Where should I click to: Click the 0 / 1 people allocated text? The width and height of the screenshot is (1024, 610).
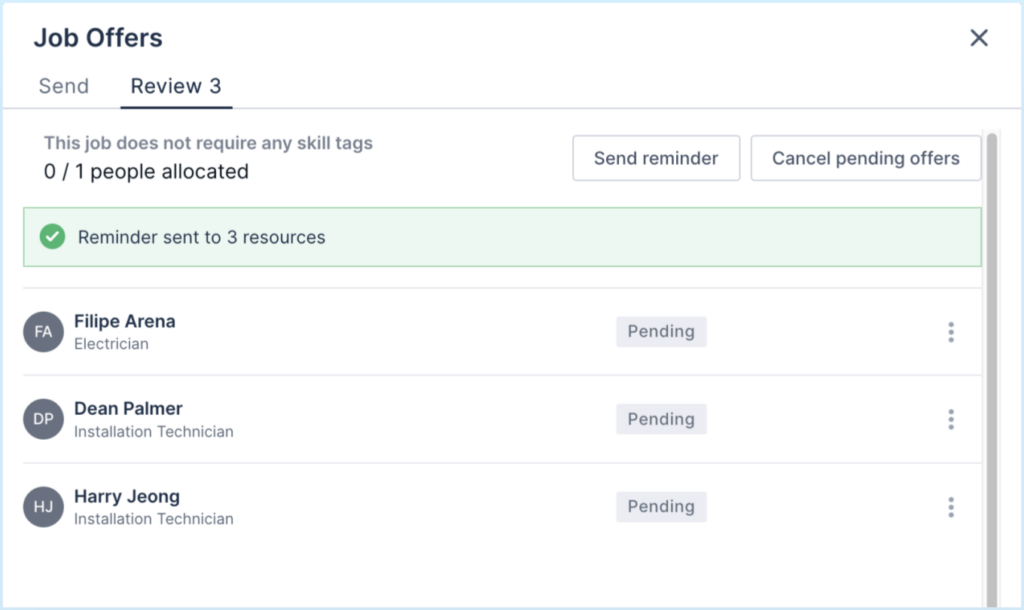coord(146,172)
